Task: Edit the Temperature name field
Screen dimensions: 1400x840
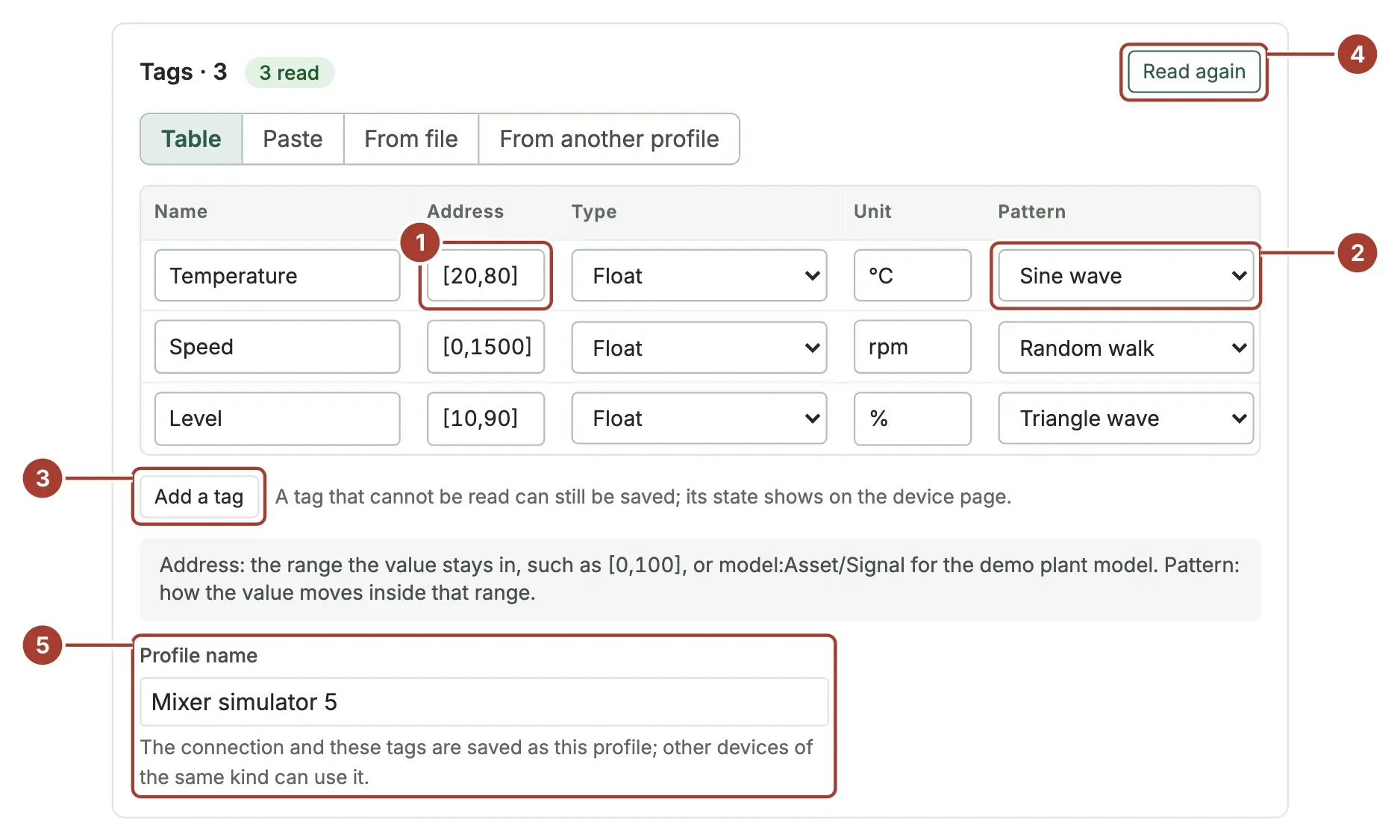Action: (x=277, y=275)
